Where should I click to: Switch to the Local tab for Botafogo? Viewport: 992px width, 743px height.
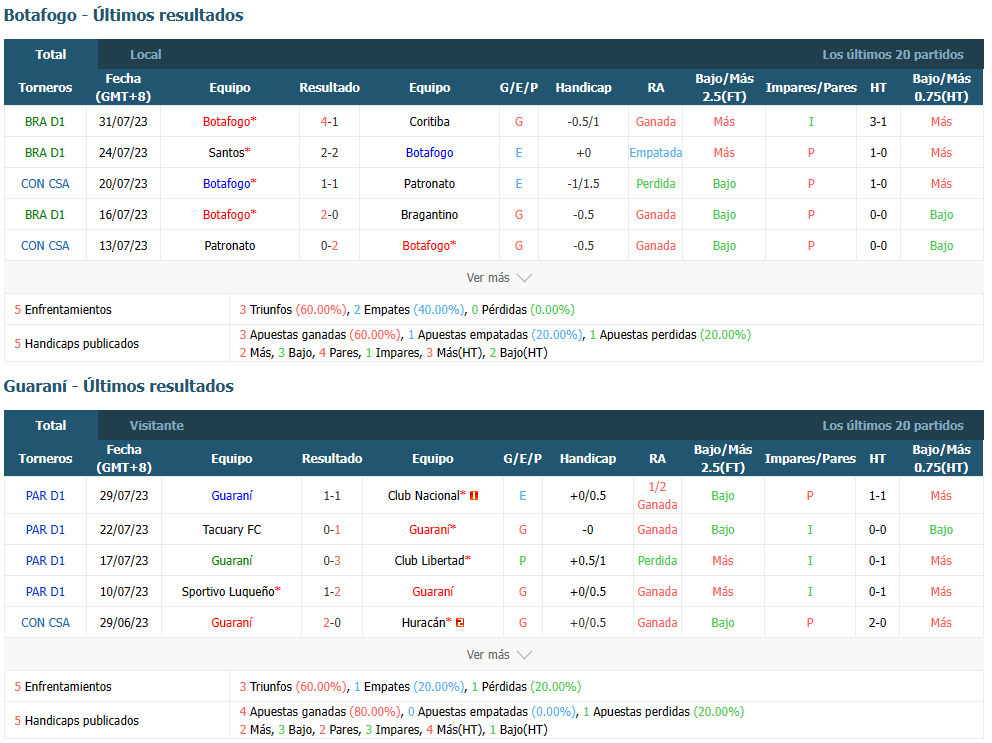(146, 54)
